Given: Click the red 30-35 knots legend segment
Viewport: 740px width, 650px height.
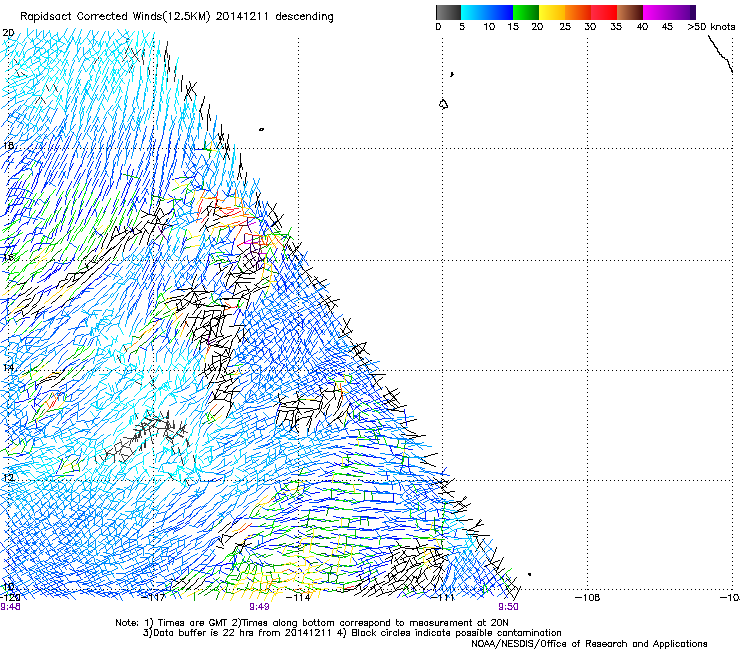Looking at the screenshot, I should click(x=604, y=12).
